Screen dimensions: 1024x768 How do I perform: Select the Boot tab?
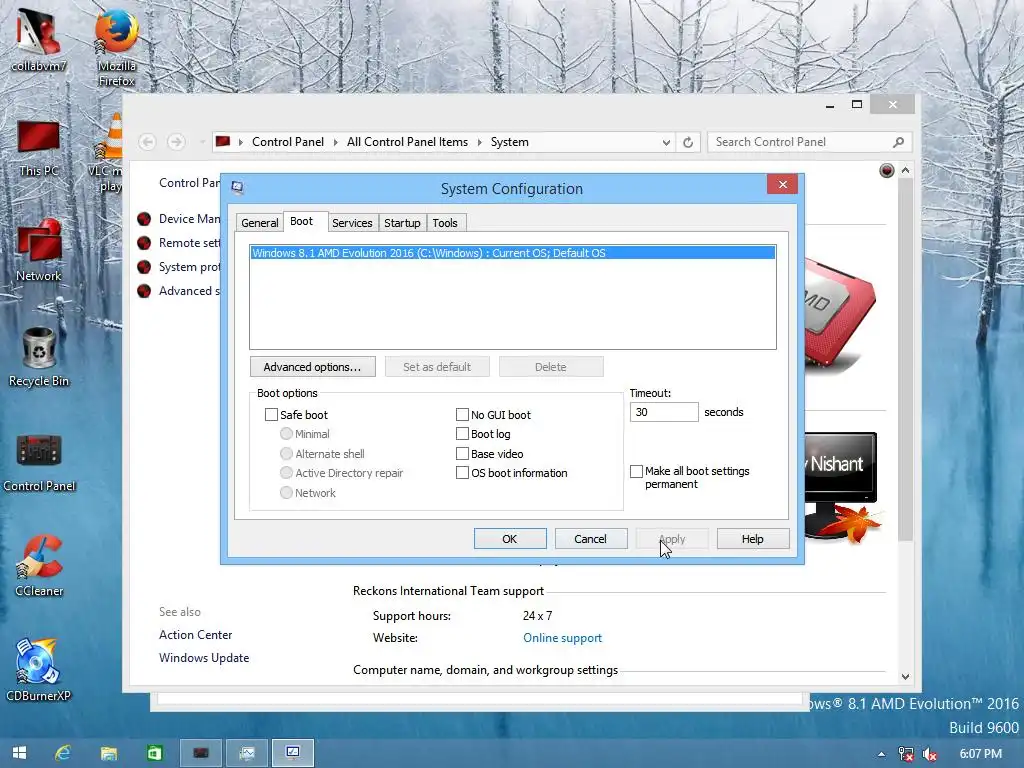coord(301,221)
